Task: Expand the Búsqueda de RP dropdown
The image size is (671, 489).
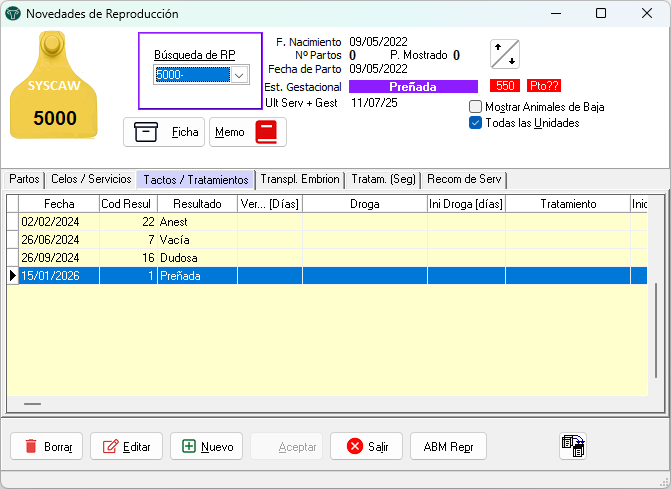Action: click(x=239, y=75)
